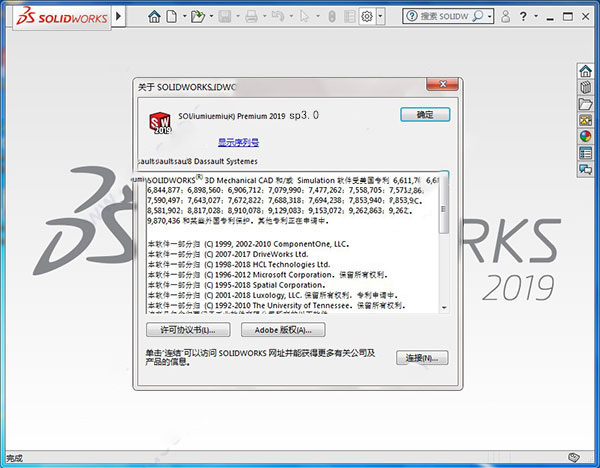Screen dimensions: 600x468
Task: Click the help question mark in search box
Action: [411, 16]
